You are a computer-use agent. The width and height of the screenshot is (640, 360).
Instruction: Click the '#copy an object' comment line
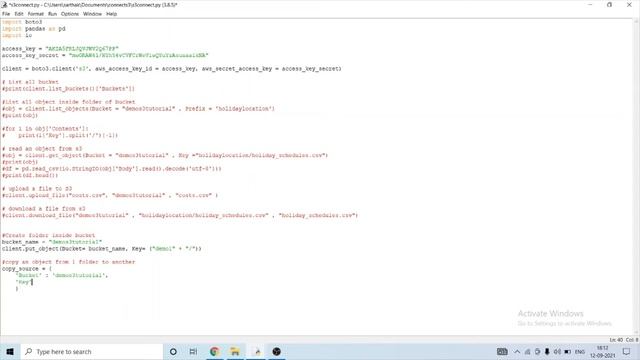pos(68,262)
